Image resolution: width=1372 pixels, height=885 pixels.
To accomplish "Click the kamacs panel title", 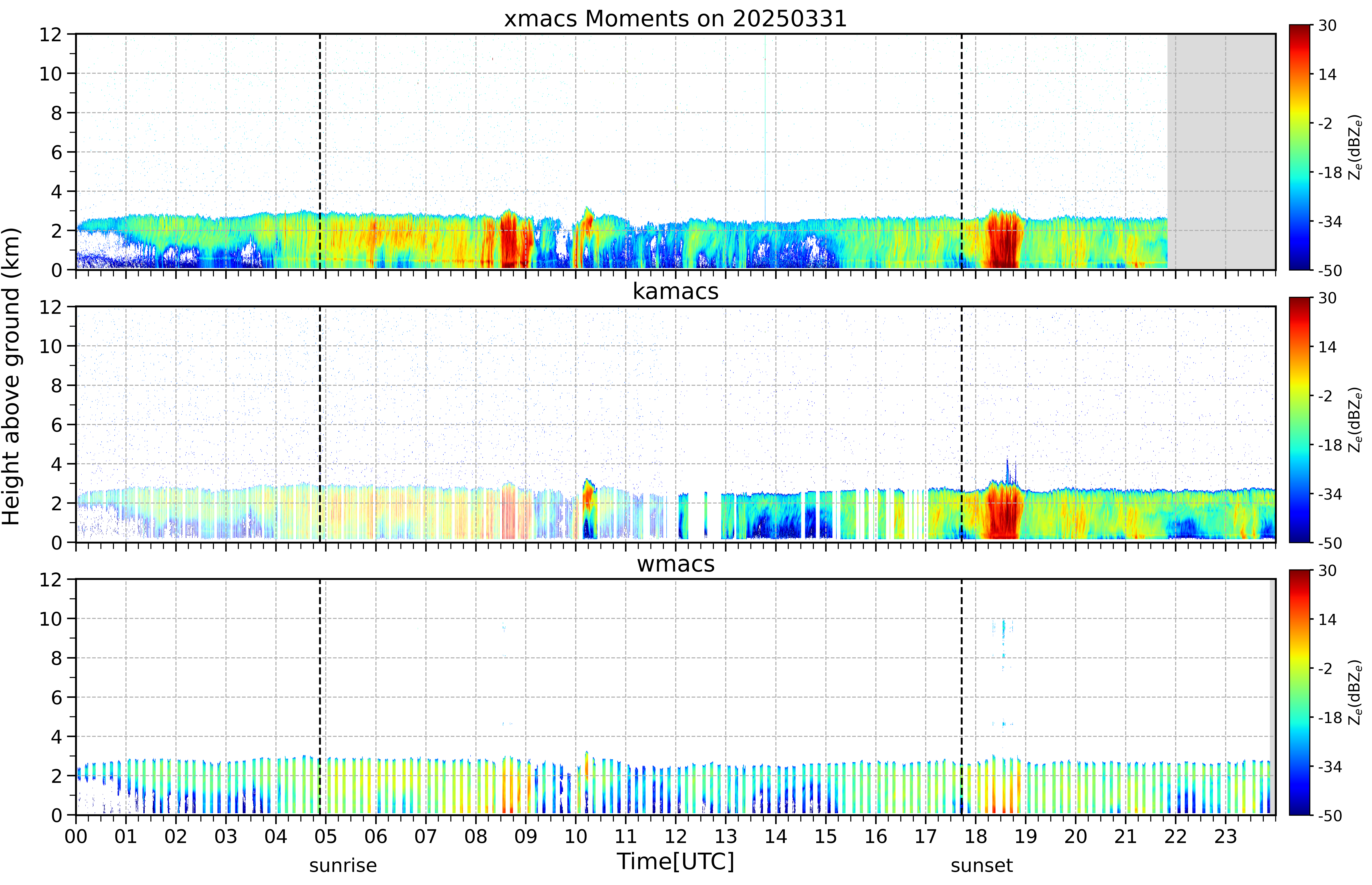I will (x=675, y=291).
